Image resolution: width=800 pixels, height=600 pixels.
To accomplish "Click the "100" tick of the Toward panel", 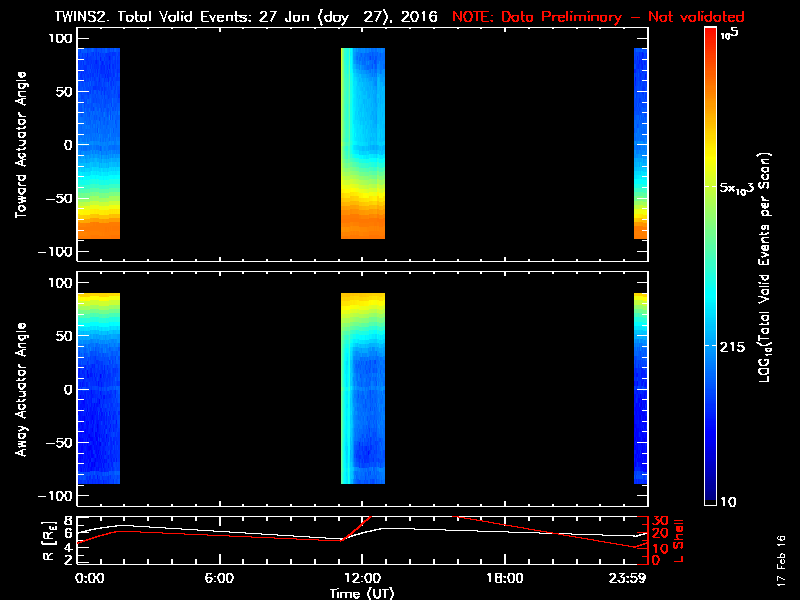I will point(60,39).
